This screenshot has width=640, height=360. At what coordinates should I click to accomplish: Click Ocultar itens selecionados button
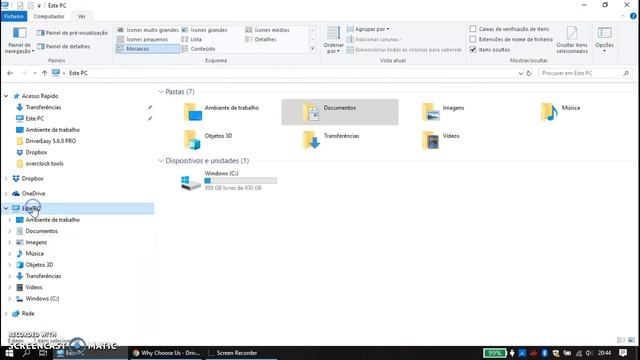pyautogui.click(x=572, y=40)
